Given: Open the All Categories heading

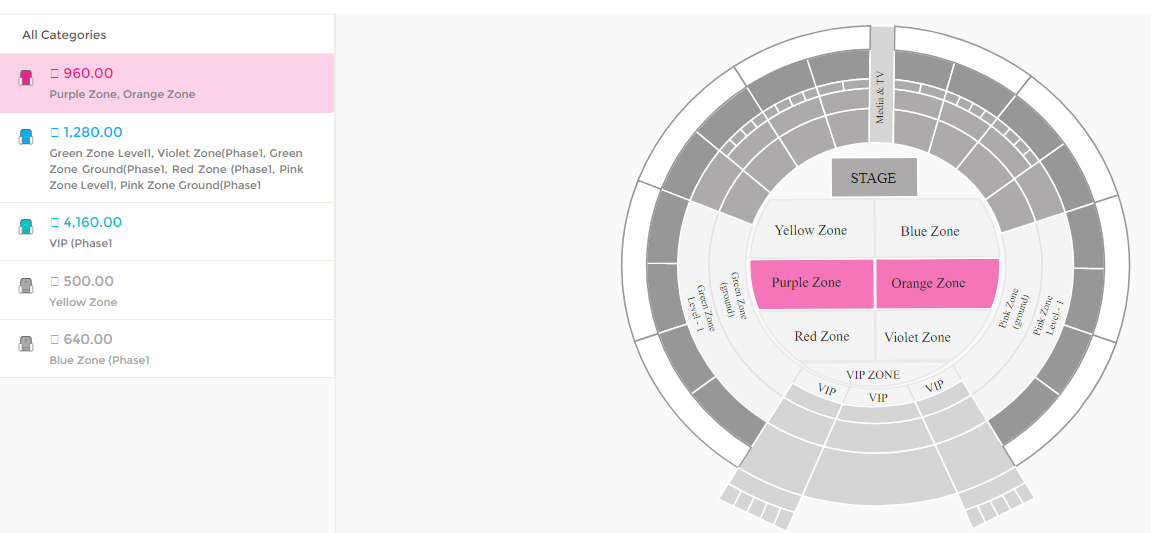Looking at the screenshot, I should tap(64, 35).
